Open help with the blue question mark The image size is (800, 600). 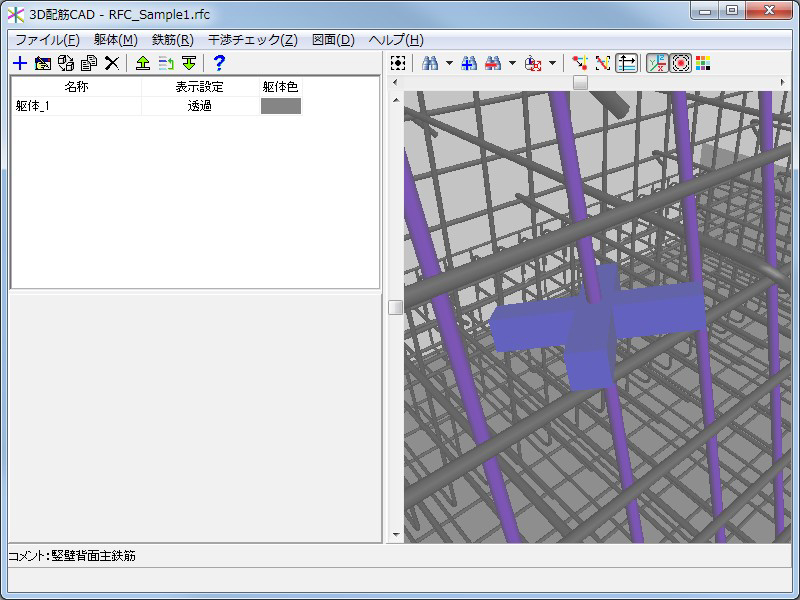pos(220,63)
